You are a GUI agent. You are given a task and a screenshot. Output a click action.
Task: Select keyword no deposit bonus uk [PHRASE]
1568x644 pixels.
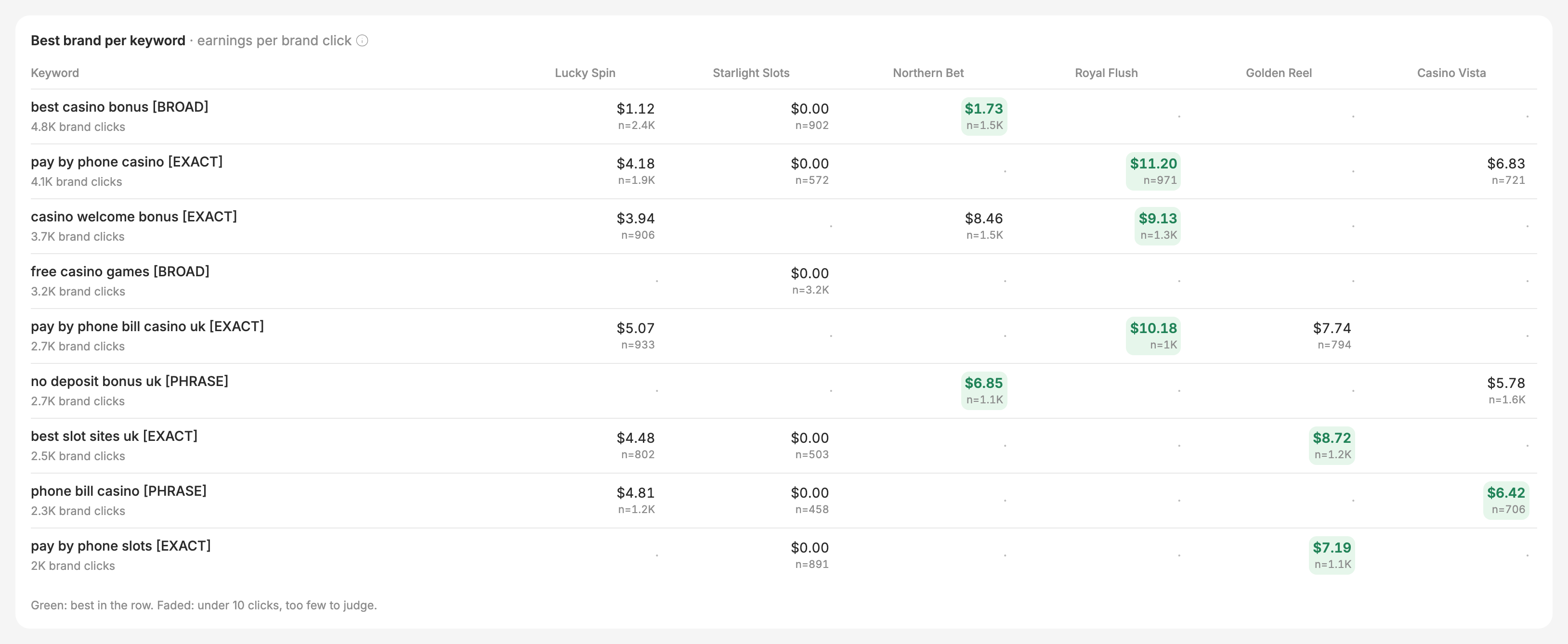point(130,381)
